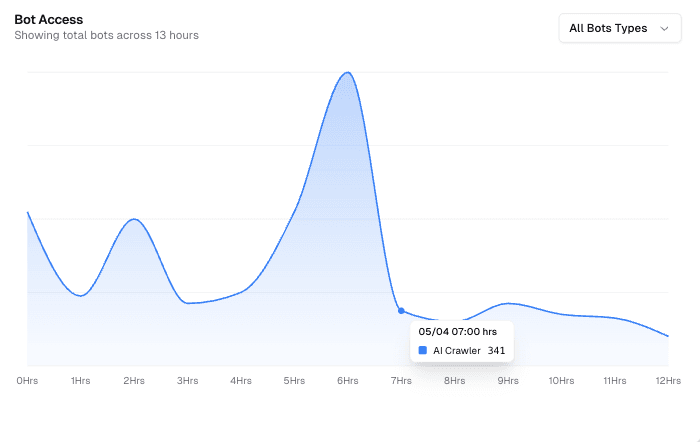Click the 341 value in the tooltip
700x442 pixels.
tap(496, 351)
